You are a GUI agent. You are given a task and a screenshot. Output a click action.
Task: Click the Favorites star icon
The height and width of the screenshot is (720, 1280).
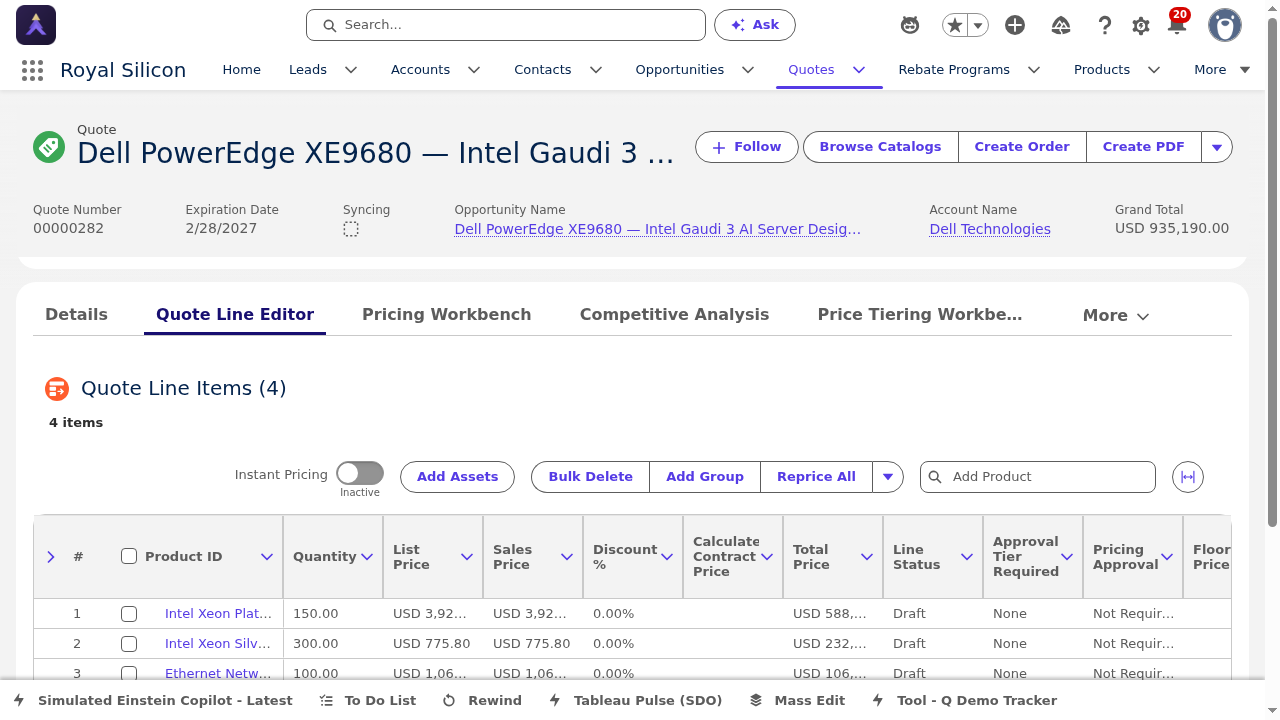955,25
